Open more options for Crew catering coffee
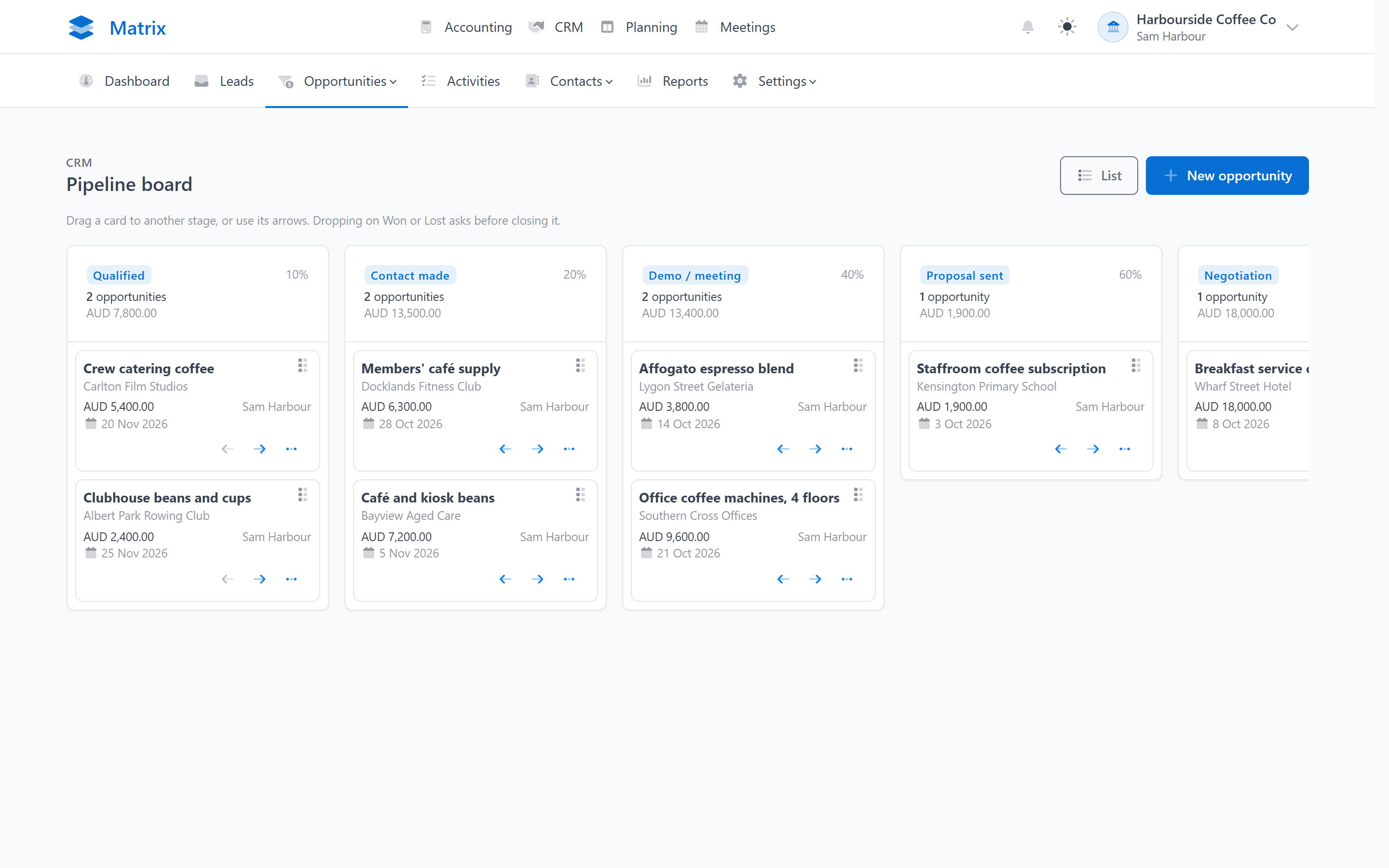This screenshot has height=868, width=1389. [292, 449]
